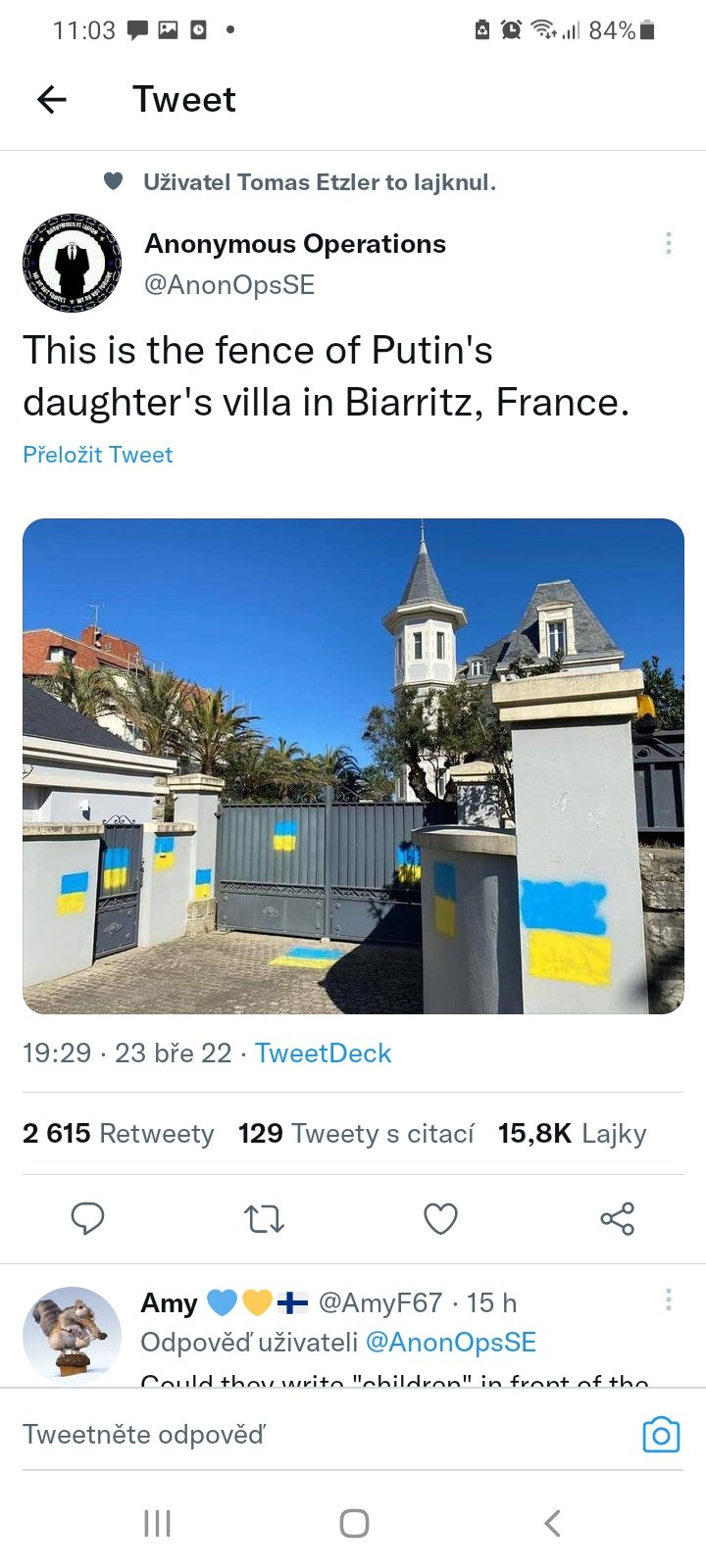
Task: Like the tweet with heart icon
Action: point(440,1218)
